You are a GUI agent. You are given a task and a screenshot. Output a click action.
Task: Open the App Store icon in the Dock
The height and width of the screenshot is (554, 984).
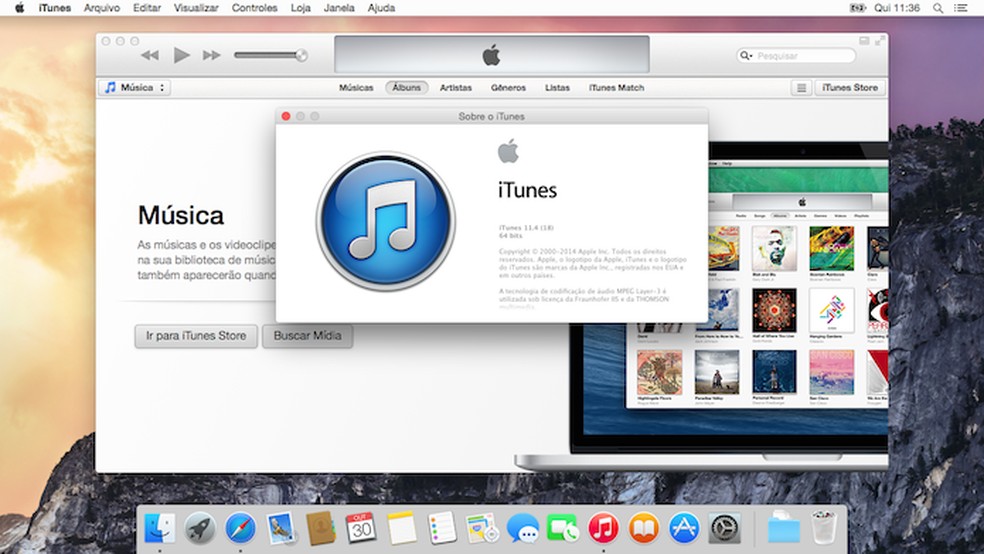pyautogui.click(x=684, y=528)
